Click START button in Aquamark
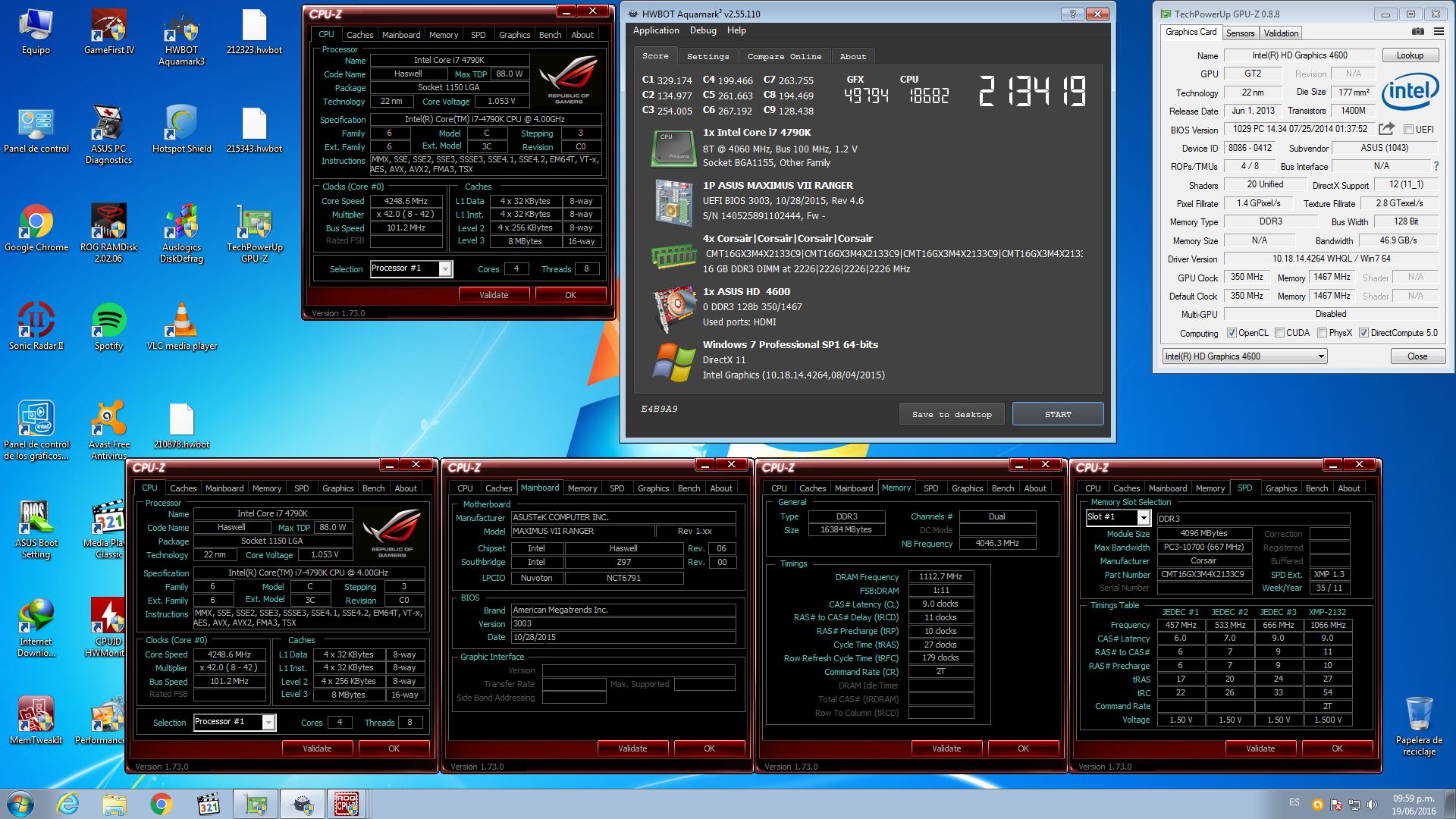The height and width of the screenshot is (819, 1456). (1058, 414)
